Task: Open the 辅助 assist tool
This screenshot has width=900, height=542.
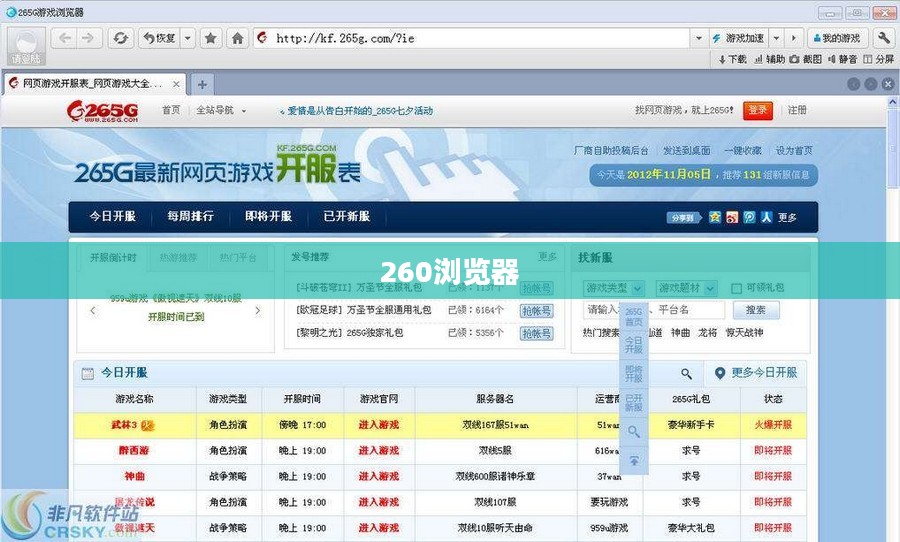Action: [x=769, y=59]
